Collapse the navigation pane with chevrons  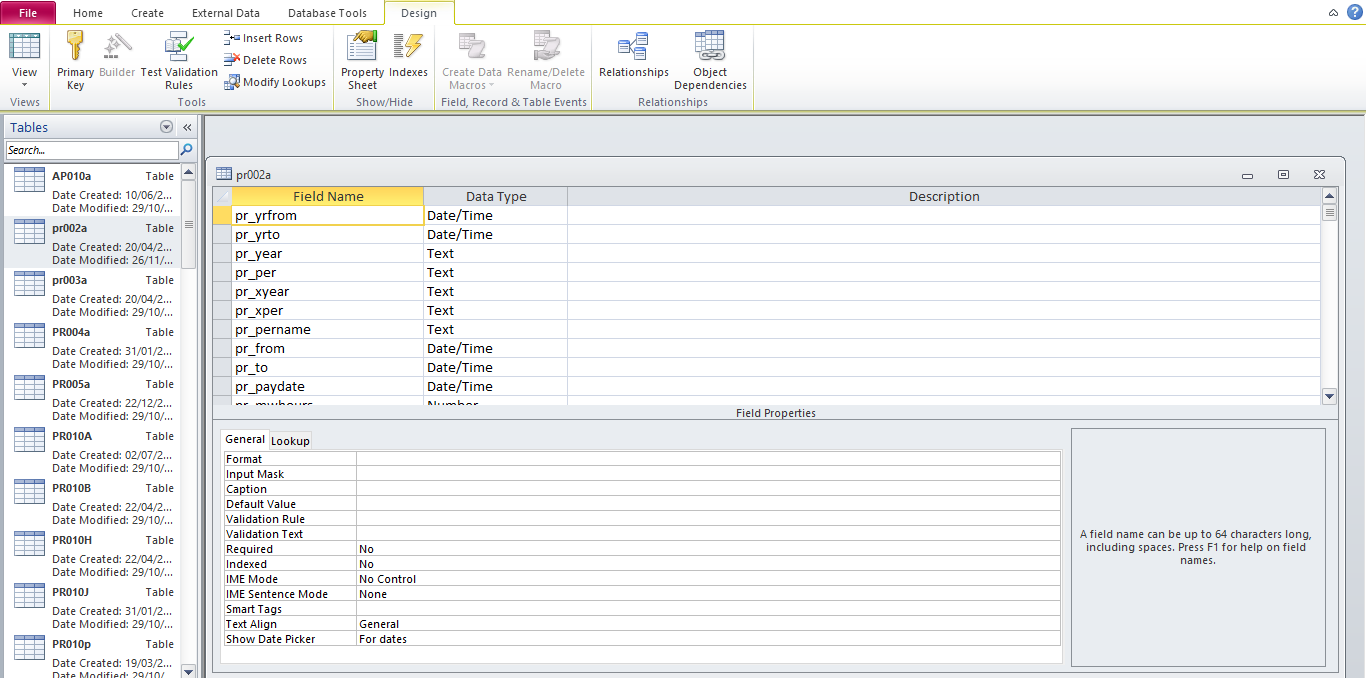[187, 127]
